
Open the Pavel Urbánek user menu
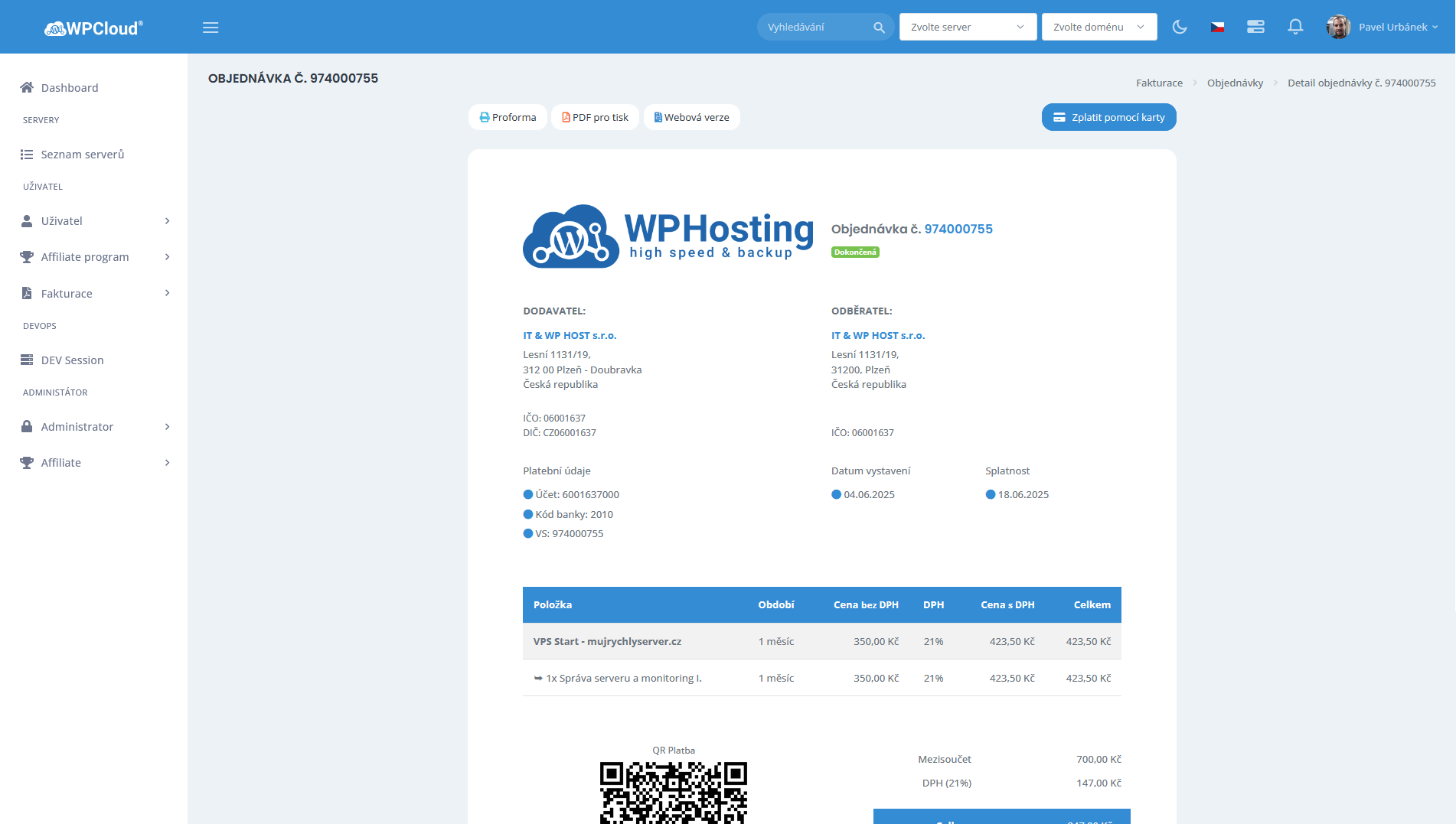1398,27
